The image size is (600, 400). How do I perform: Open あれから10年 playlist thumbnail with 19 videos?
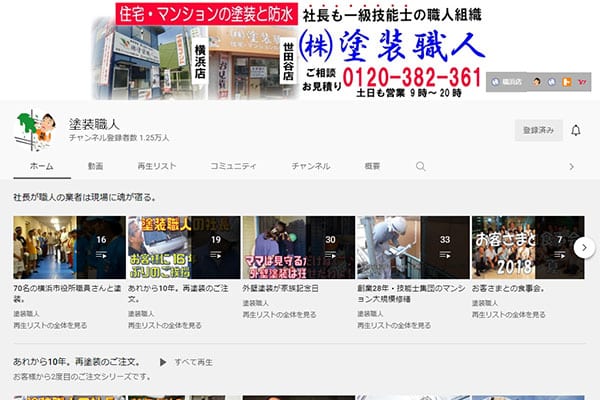tap(184, 247)
